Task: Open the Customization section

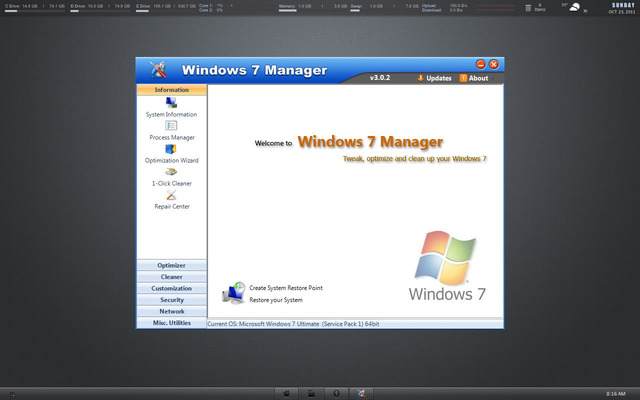Action: (171, 288)
